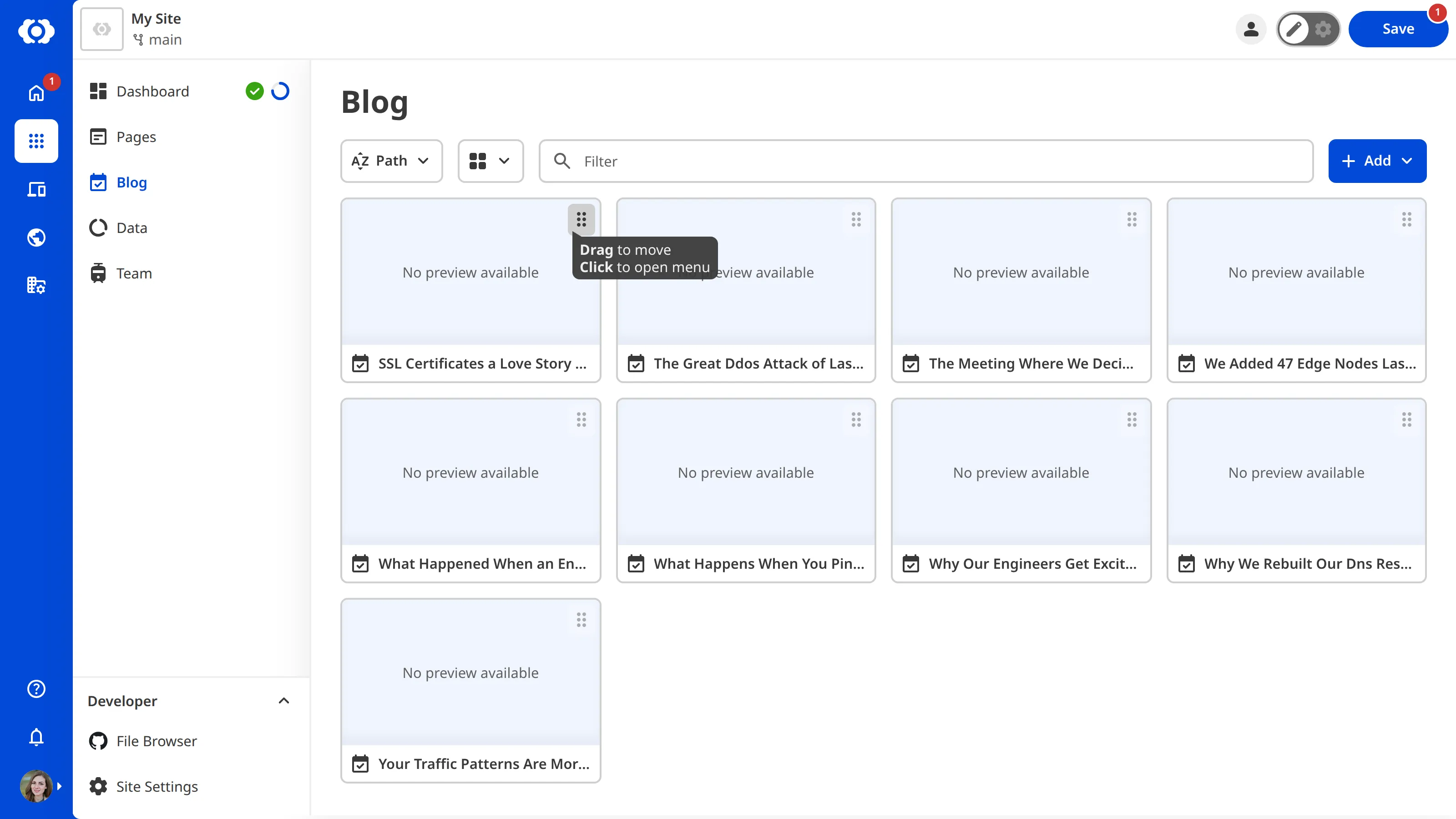Collapse the Developer section chevron
Screen dimensions: 1456x819
click(284, 701)
